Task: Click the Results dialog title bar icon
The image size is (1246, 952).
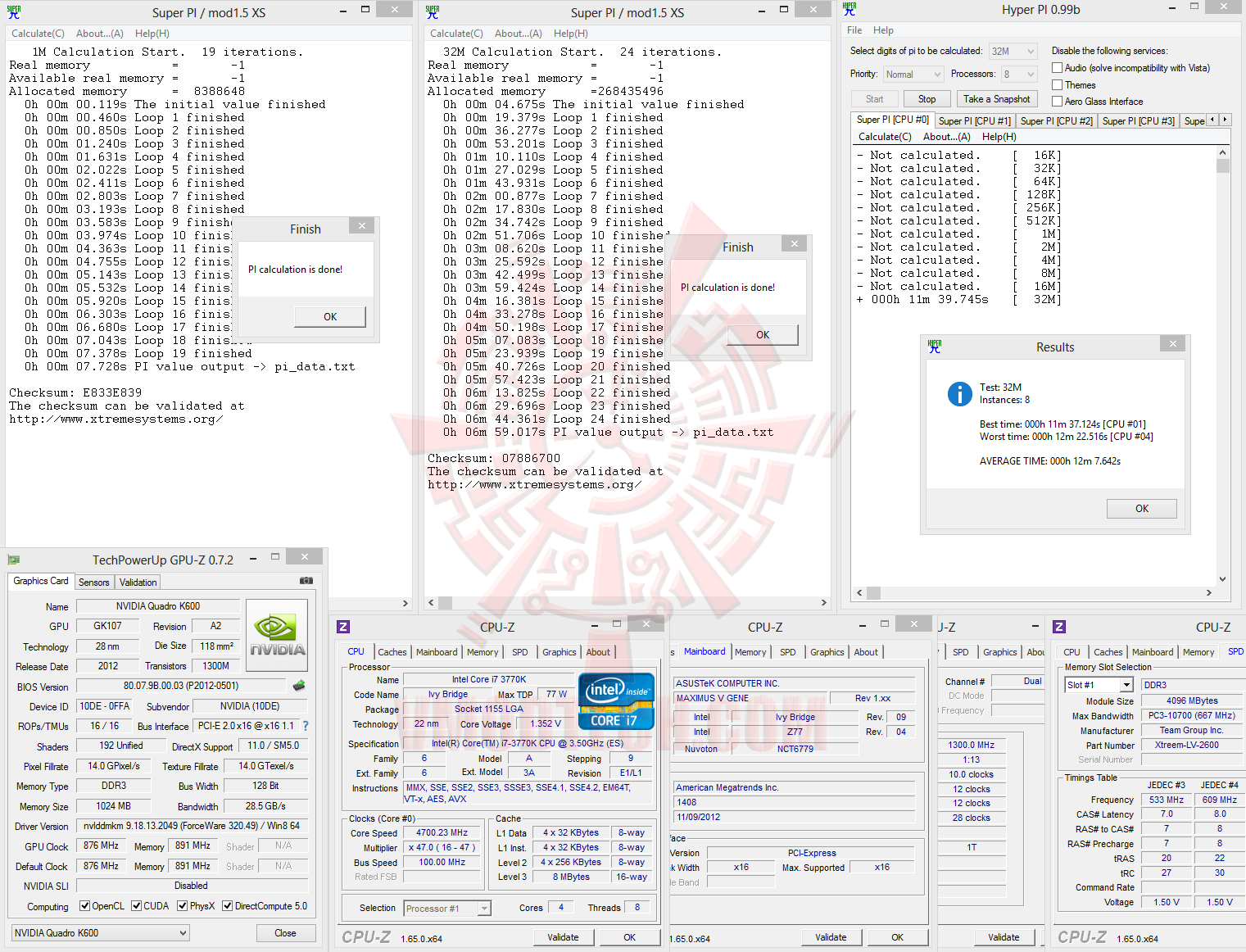Action: pos(935,347)
